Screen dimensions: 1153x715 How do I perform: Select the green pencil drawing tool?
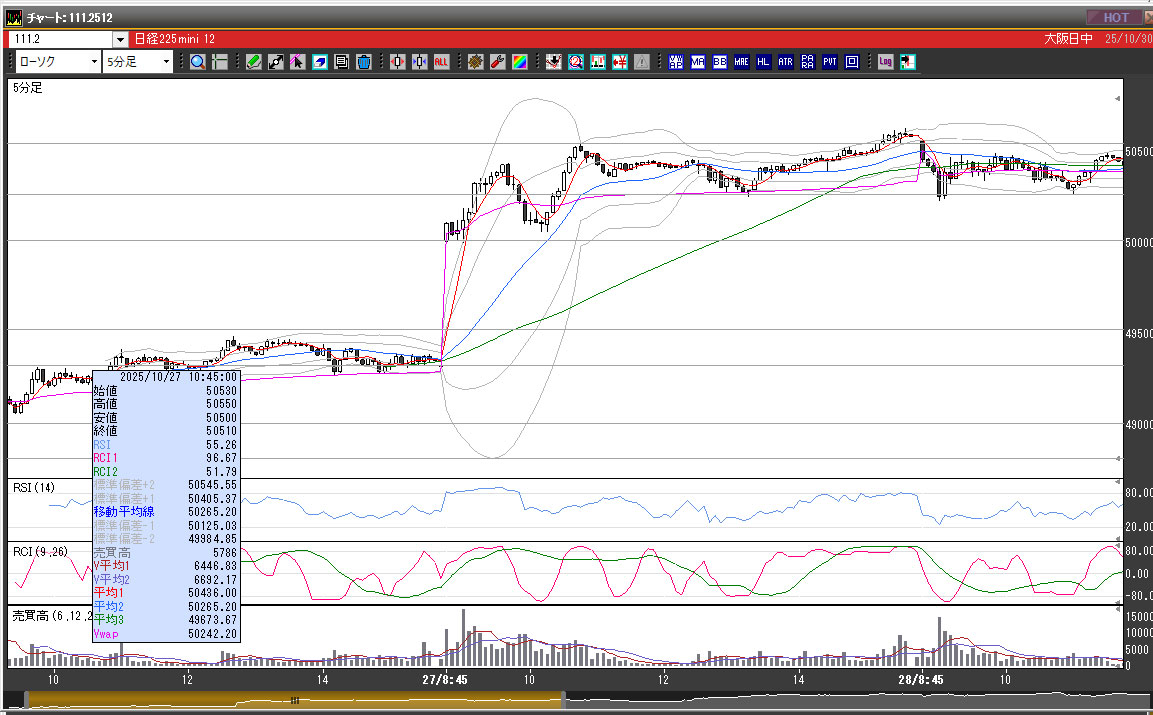(x=254, y=62)
